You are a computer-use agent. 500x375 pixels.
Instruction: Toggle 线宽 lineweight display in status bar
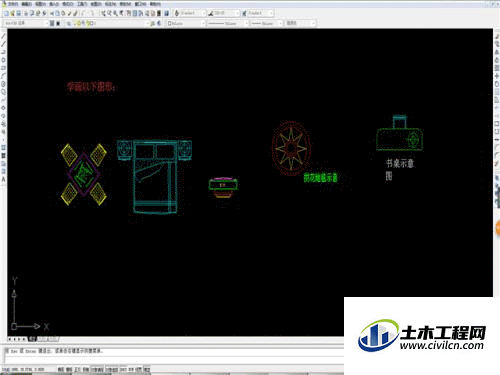(x=139, y=369)
